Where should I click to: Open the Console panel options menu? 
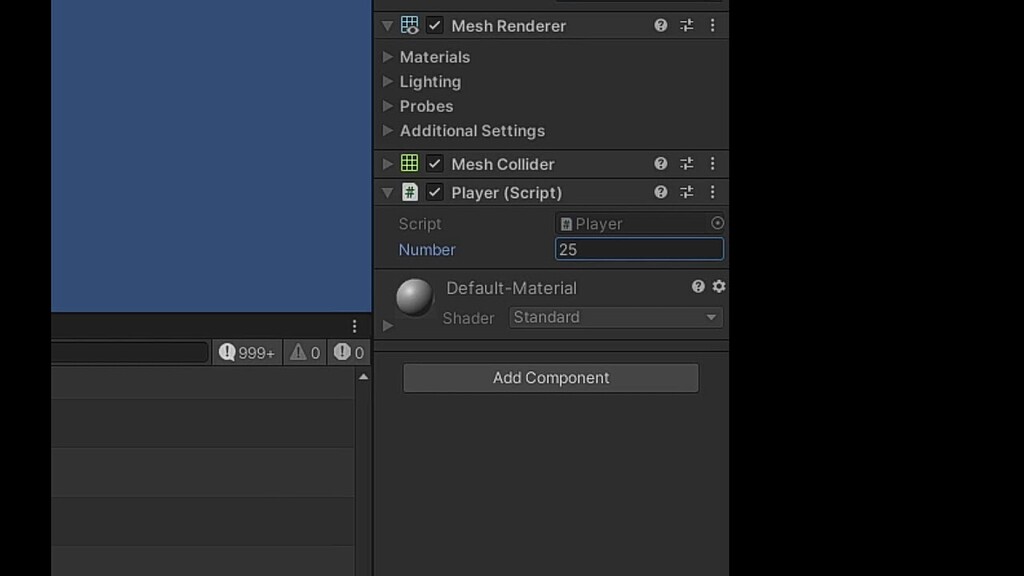click(x=354, y=326)
